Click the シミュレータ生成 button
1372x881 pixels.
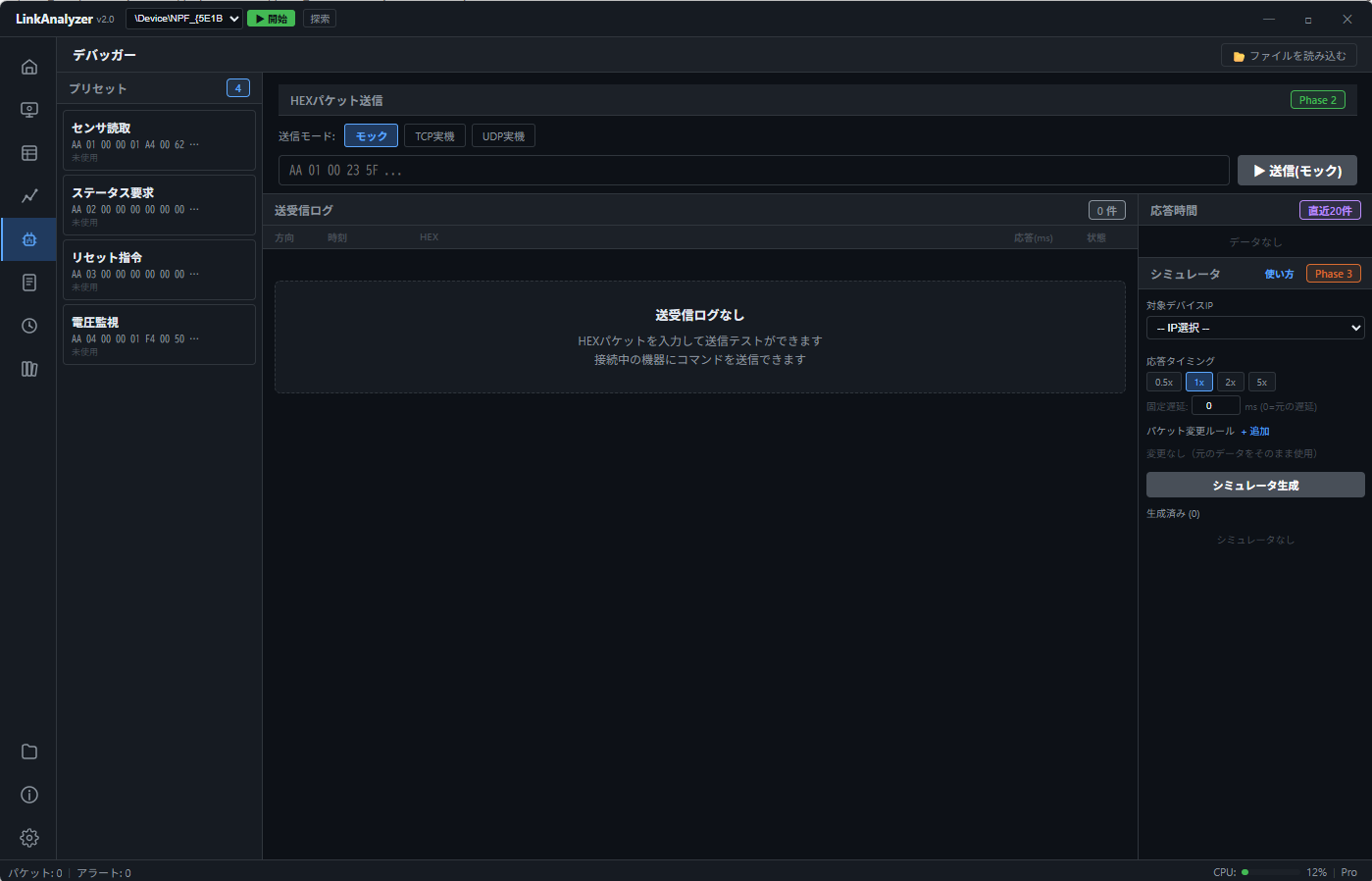1255,486
